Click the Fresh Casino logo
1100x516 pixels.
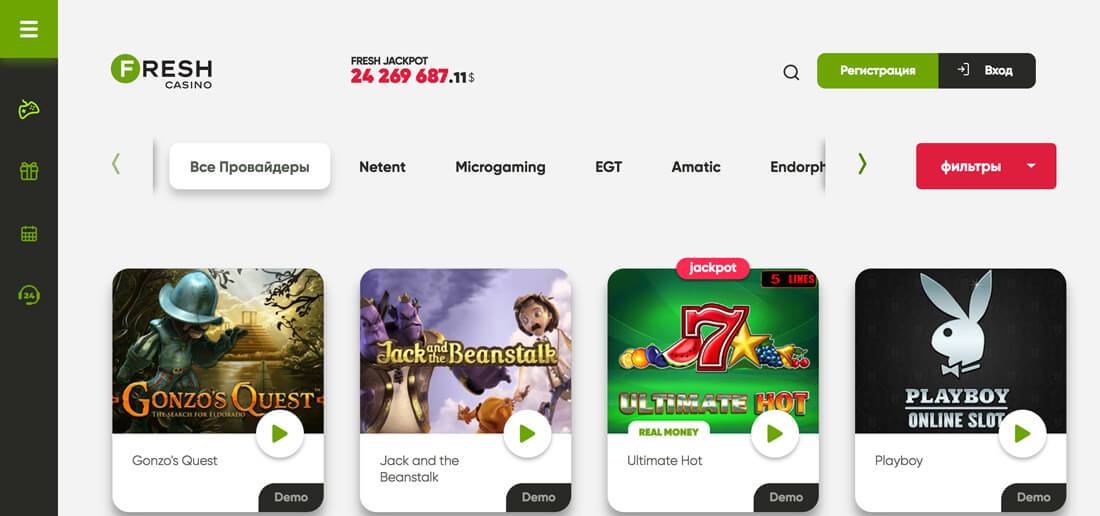(161, 72)
